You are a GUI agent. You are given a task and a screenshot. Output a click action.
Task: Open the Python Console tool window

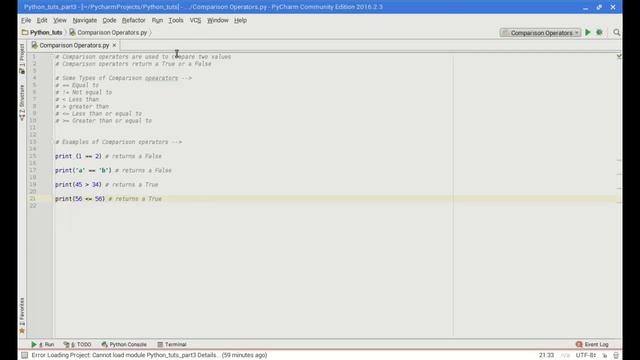coord(124,344)
